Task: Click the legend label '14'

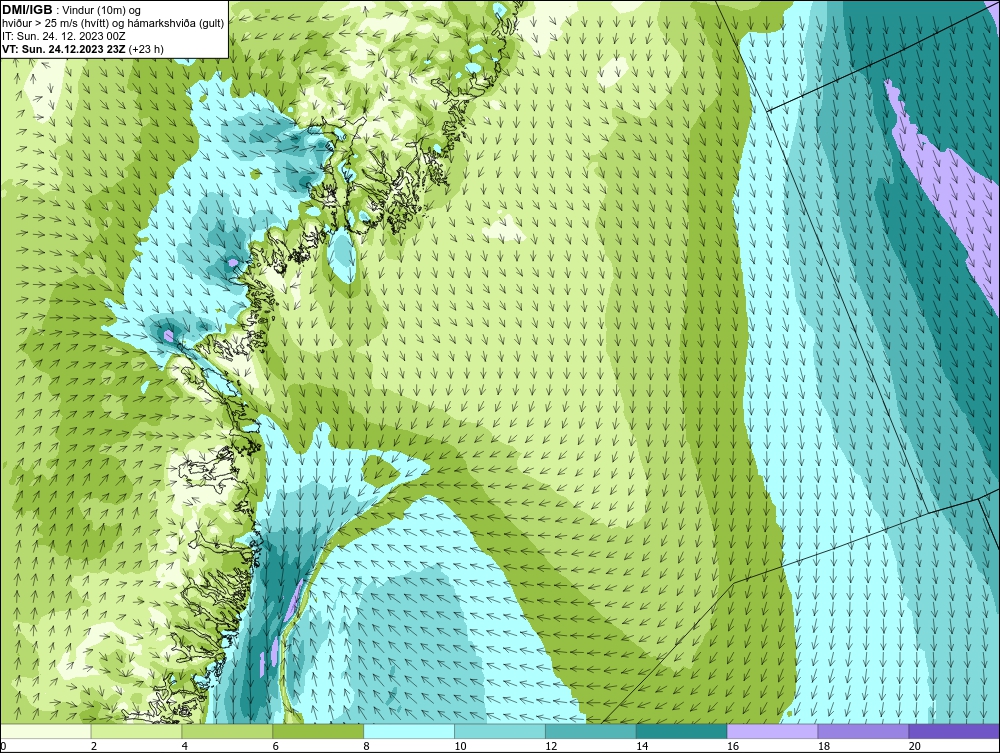Action: pyautogui.click(x=642, y=746)
